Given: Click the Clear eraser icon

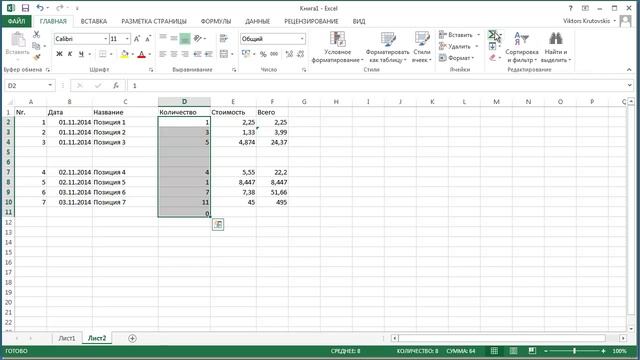Looking at the screenshot, I should (x=493, y=58).
